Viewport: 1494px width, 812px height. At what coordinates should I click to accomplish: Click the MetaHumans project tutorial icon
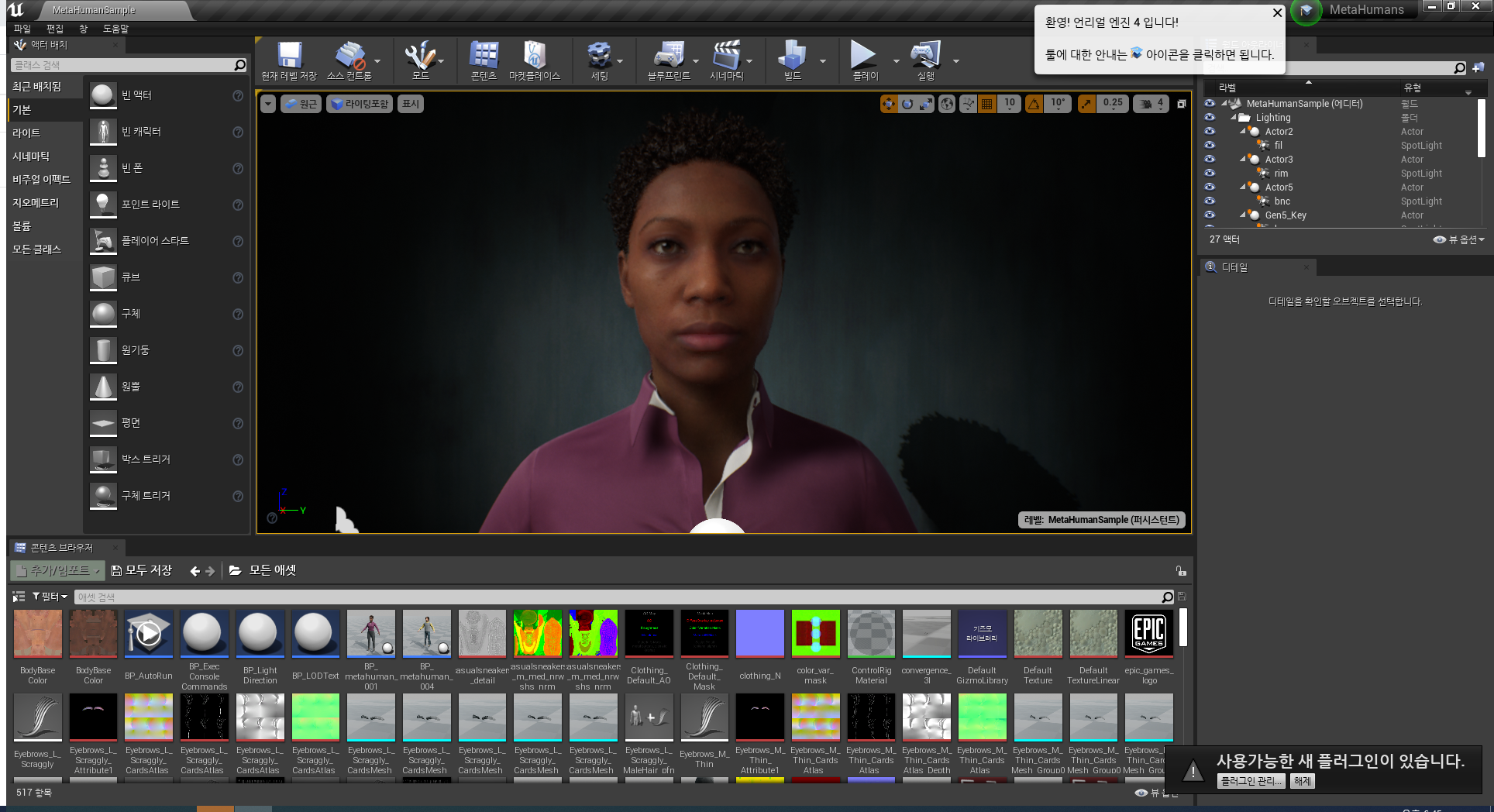(1306, 11)
